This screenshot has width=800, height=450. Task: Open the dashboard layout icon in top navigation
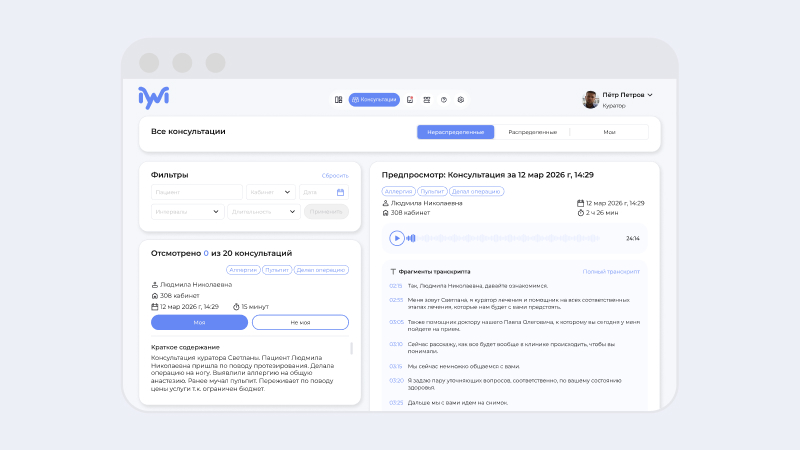click(x=338, y=100)
